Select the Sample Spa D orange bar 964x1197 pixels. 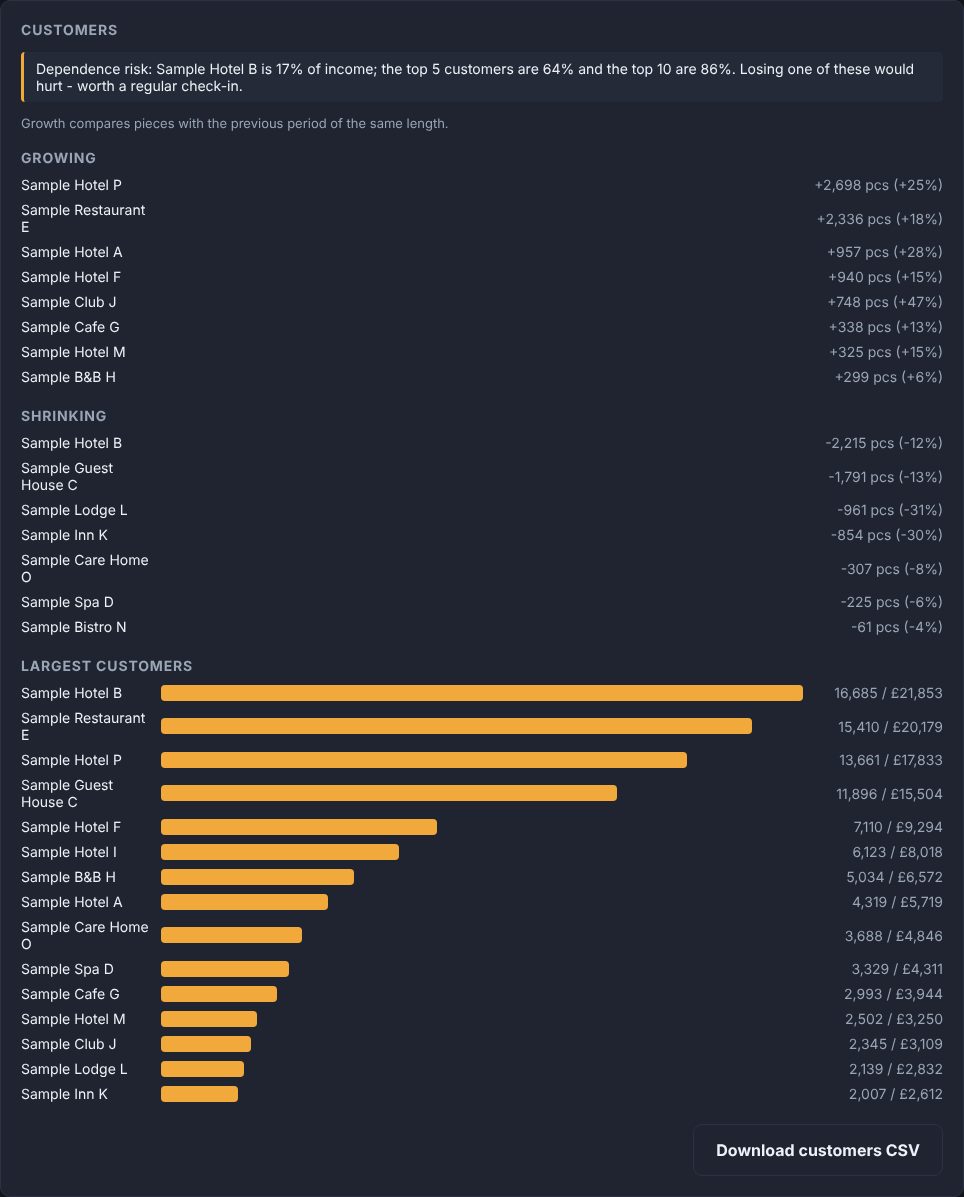click(x=224, y=969)
